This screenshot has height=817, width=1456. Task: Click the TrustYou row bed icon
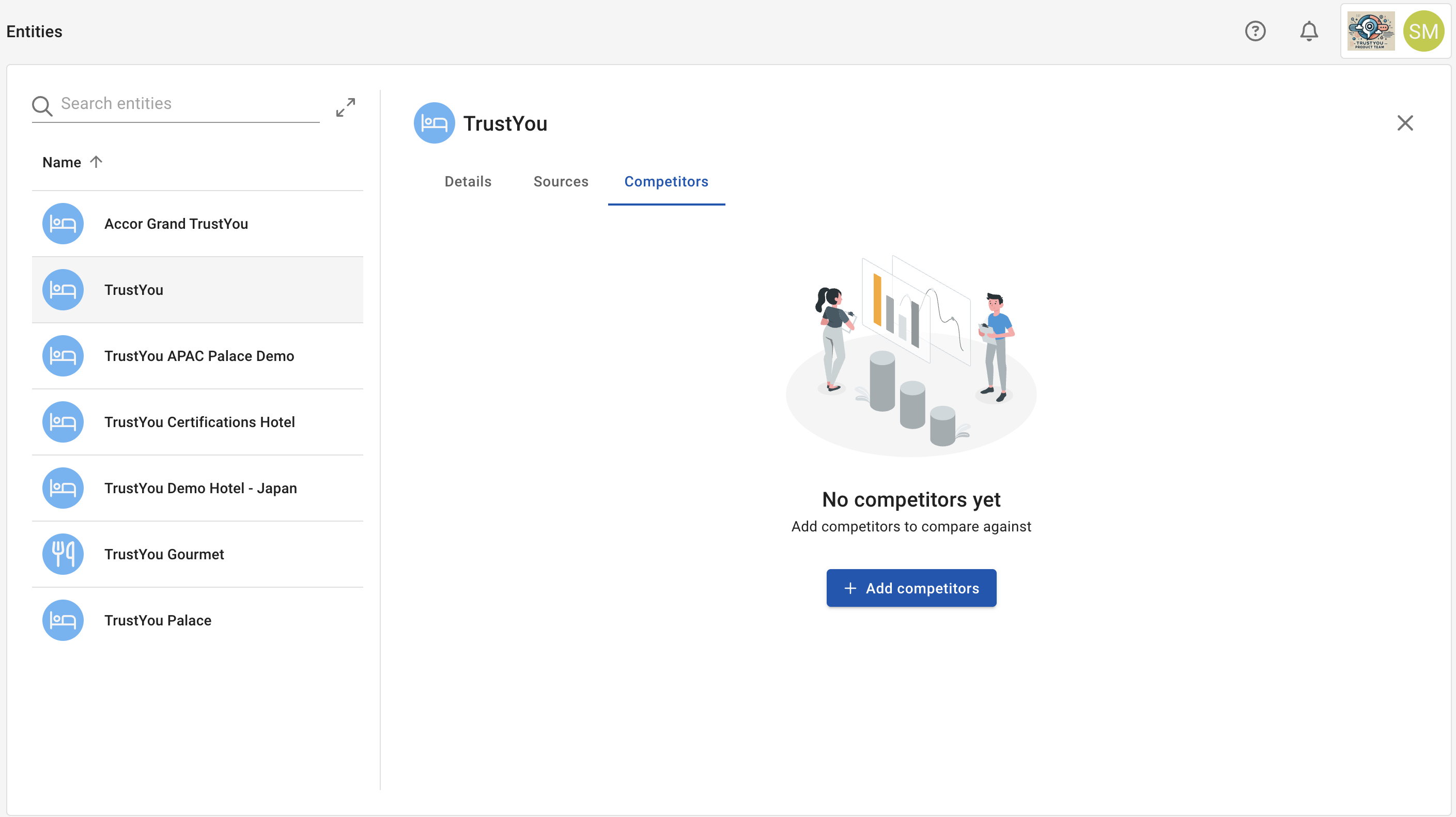[x=63, y=290]
